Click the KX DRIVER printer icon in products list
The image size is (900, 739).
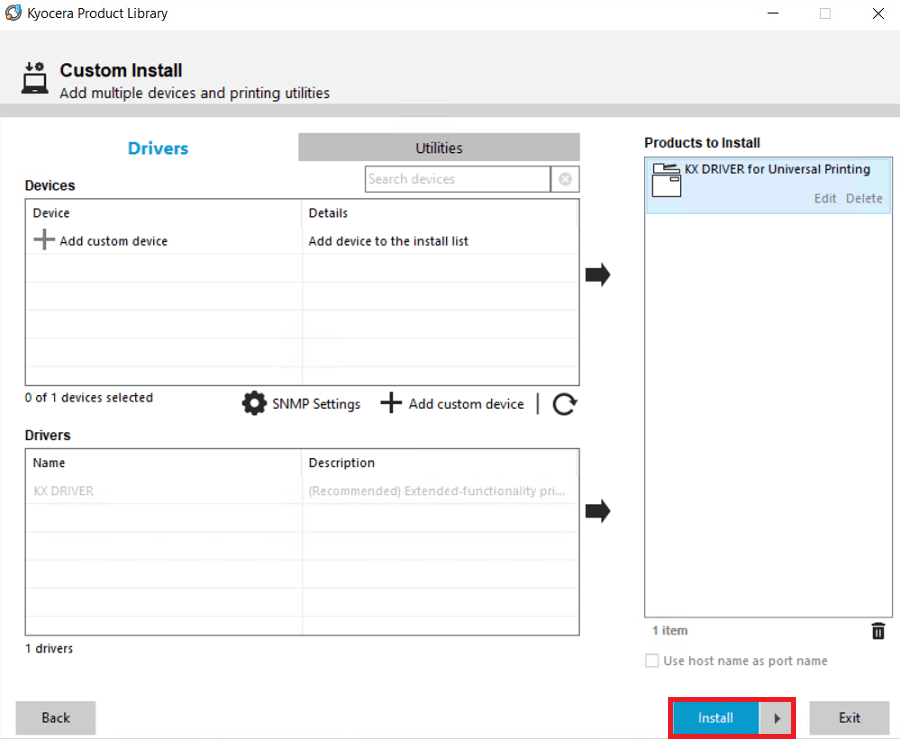click(x=666, y=180)
